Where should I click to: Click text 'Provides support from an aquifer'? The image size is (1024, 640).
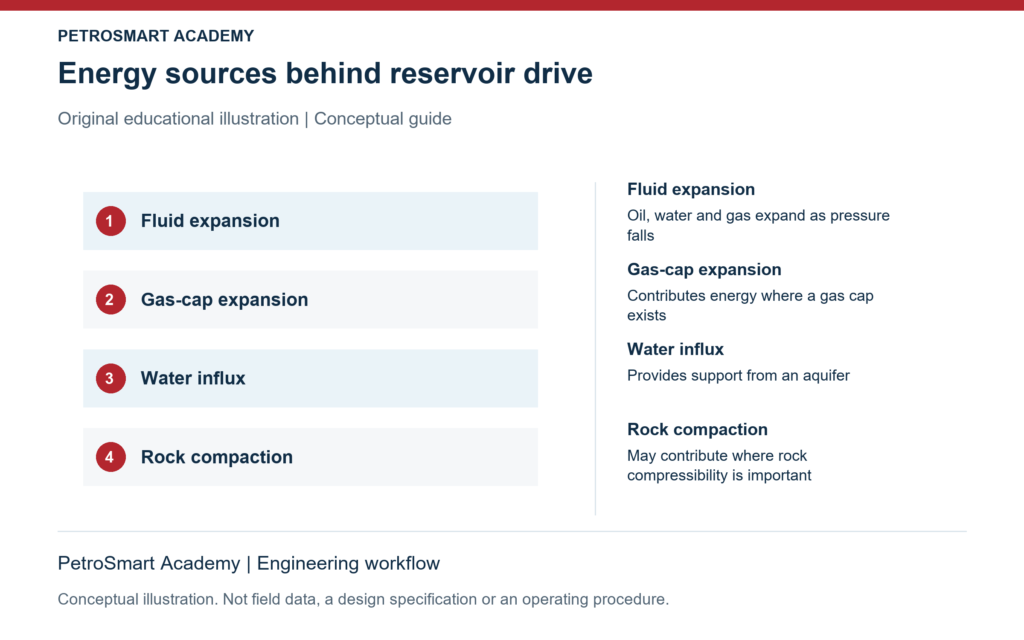738,376
